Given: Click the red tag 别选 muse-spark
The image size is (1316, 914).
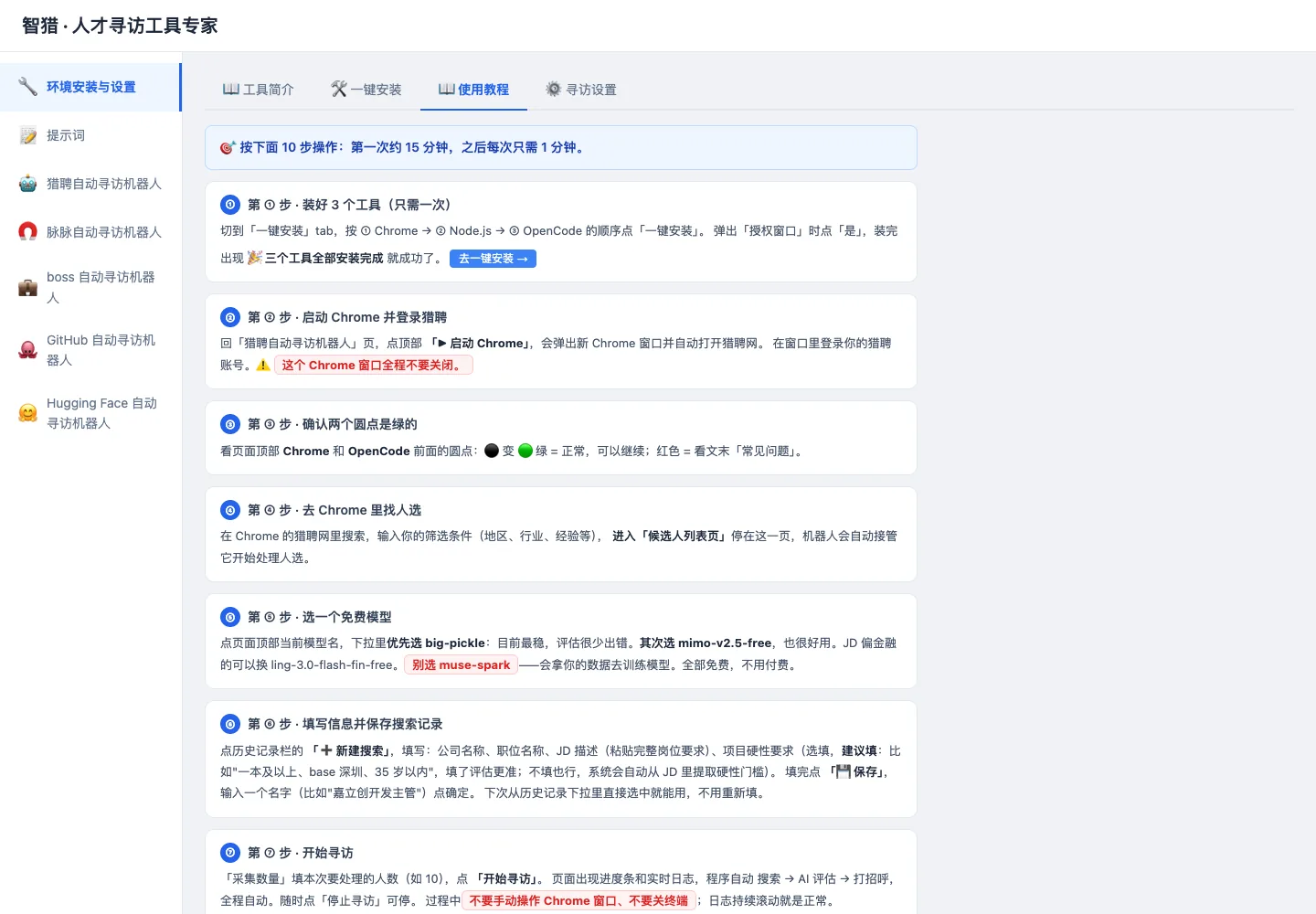Looking at the screenshot, I should pos(462,664).
